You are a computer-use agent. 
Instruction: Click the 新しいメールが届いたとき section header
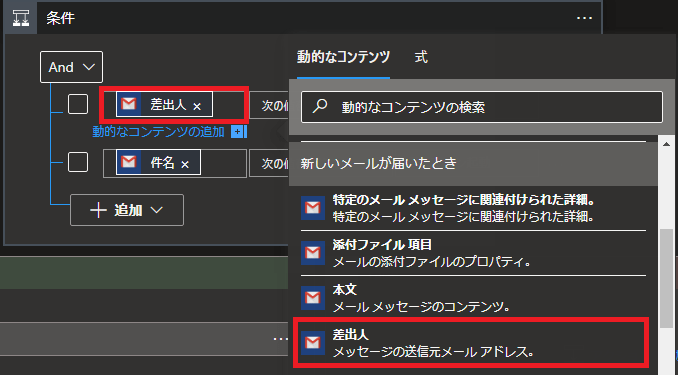473,163
